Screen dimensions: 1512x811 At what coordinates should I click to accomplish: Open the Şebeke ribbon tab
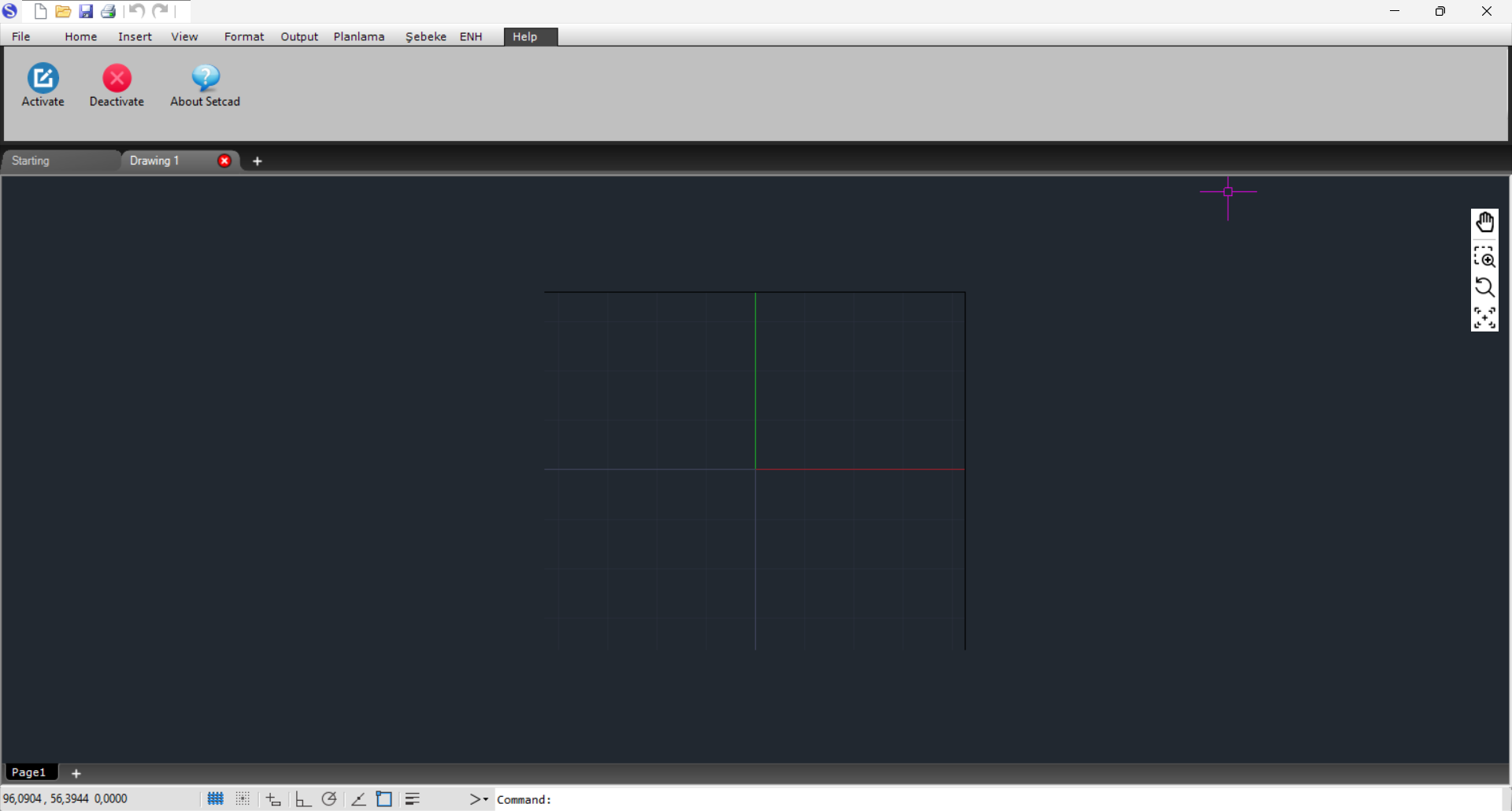pyautogui.click(x=426, y=36)
